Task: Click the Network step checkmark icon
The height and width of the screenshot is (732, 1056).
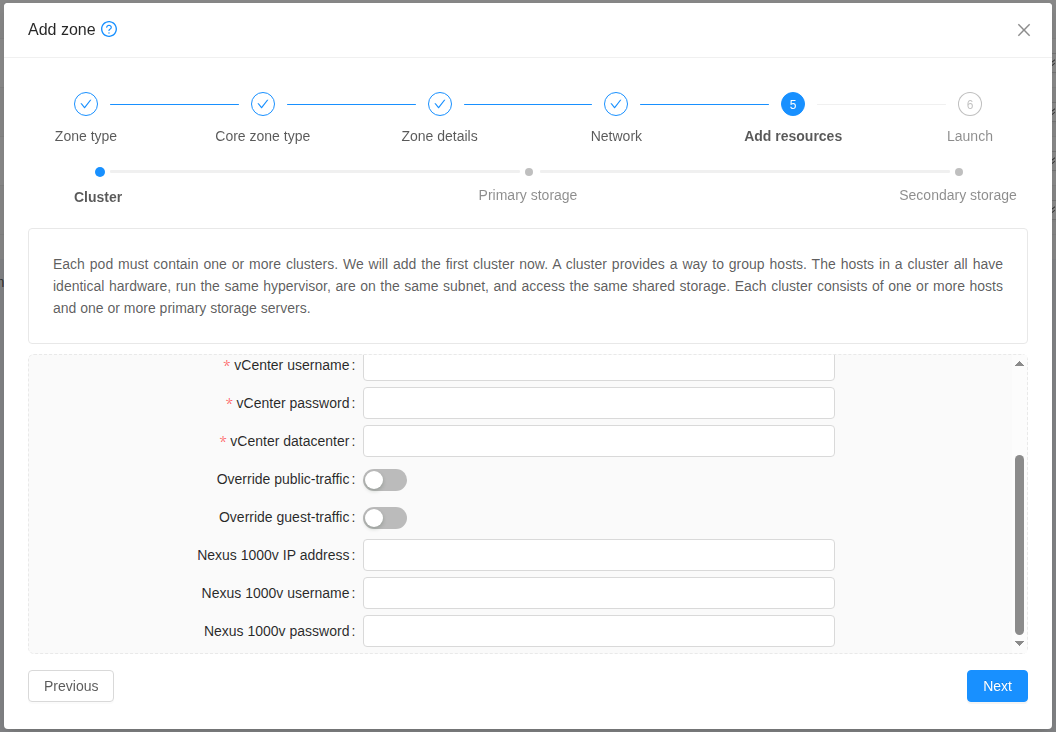Action: 616,104
